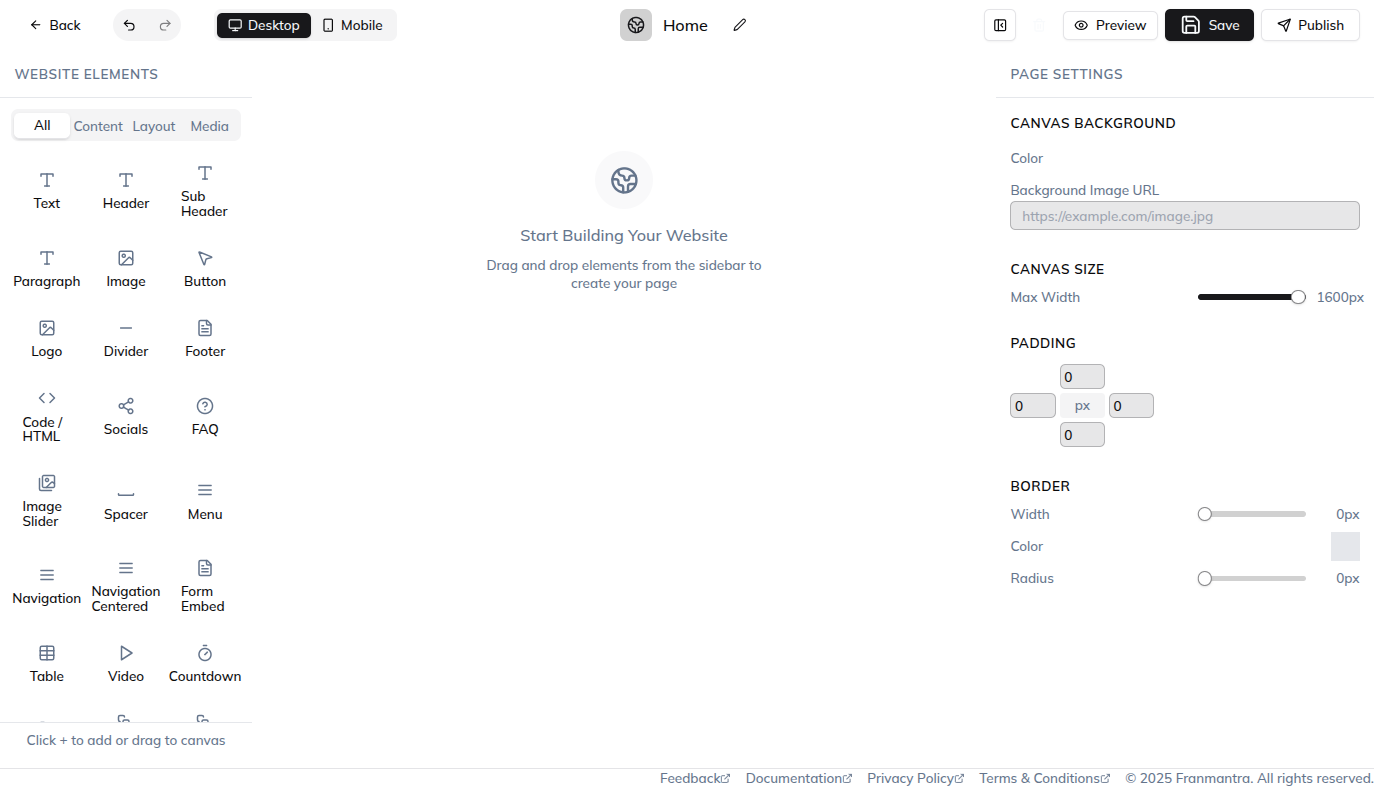Add the FAQ element
The height and width of the screenshot is (787, 1374).
205,417
